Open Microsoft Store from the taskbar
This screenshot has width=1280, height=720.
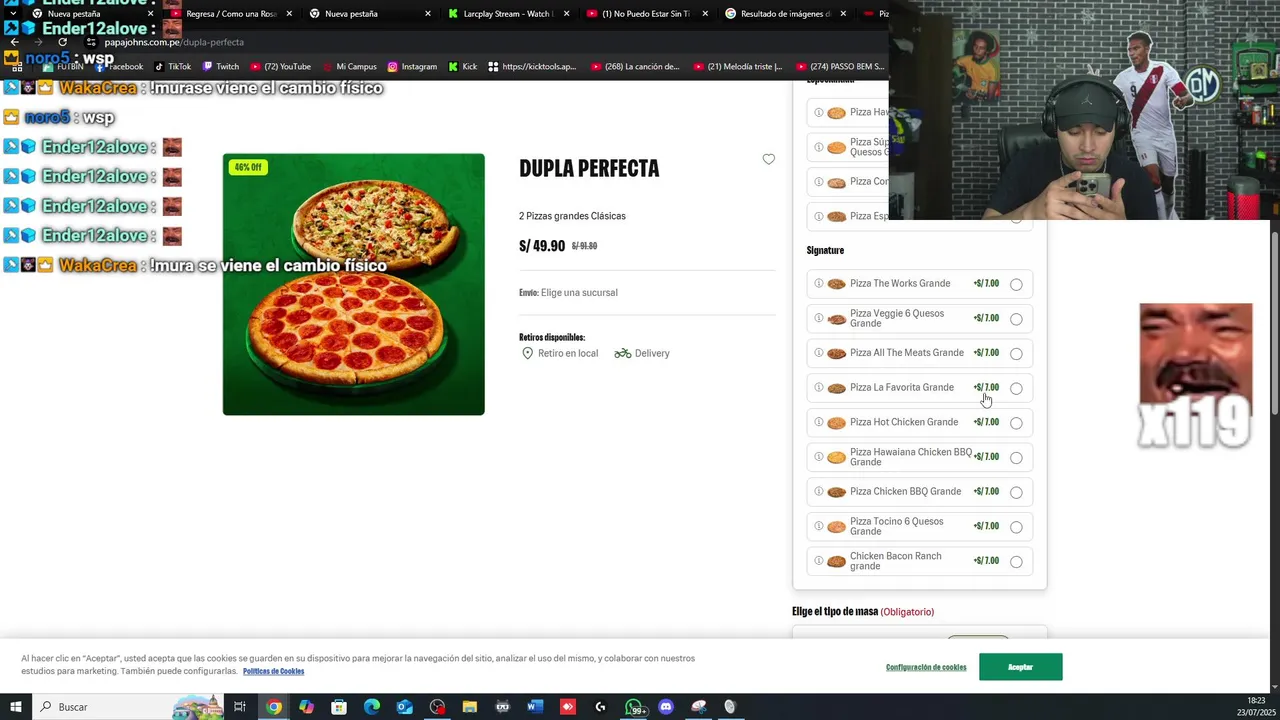[339, 707]
